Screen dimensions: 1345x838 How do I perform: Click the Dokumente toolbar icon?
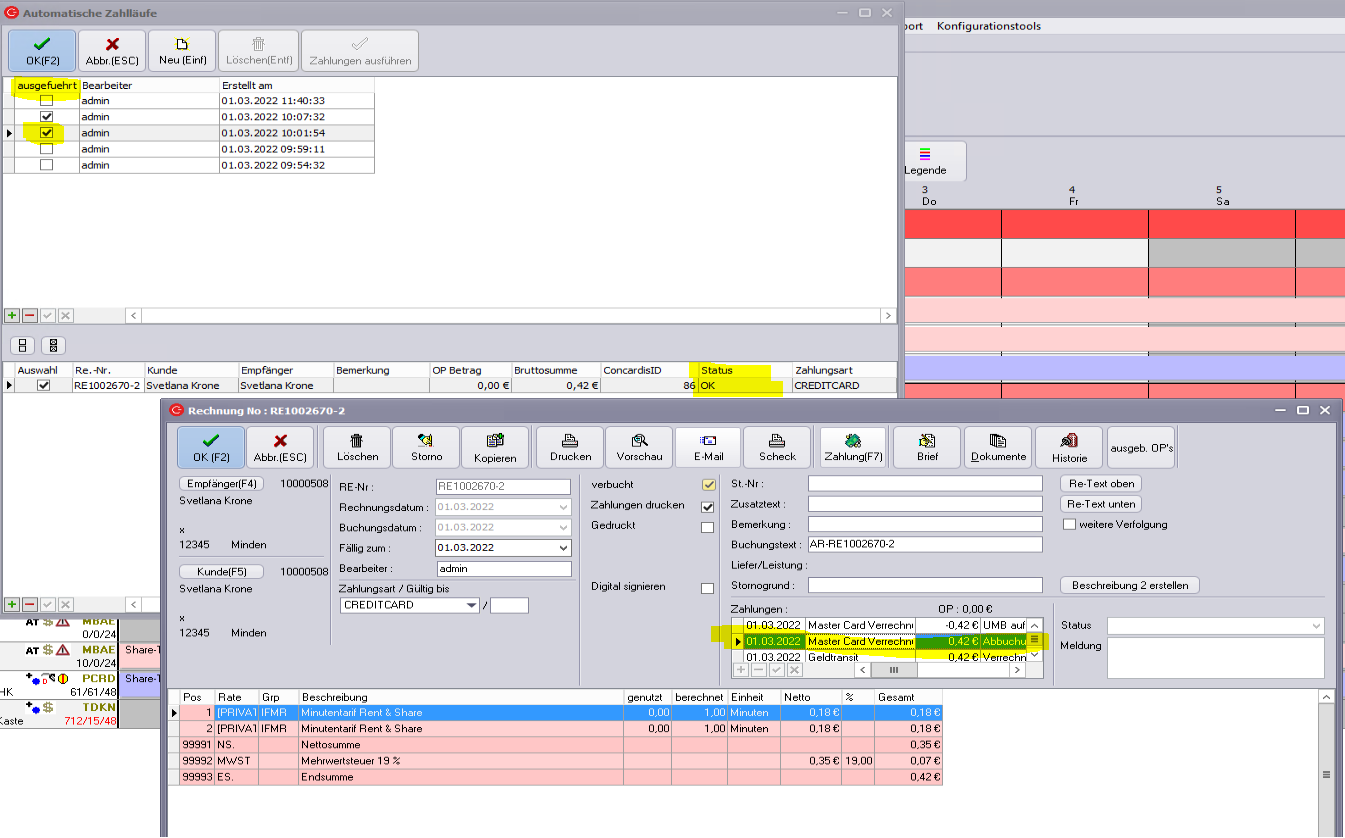(x=997, y=447)
